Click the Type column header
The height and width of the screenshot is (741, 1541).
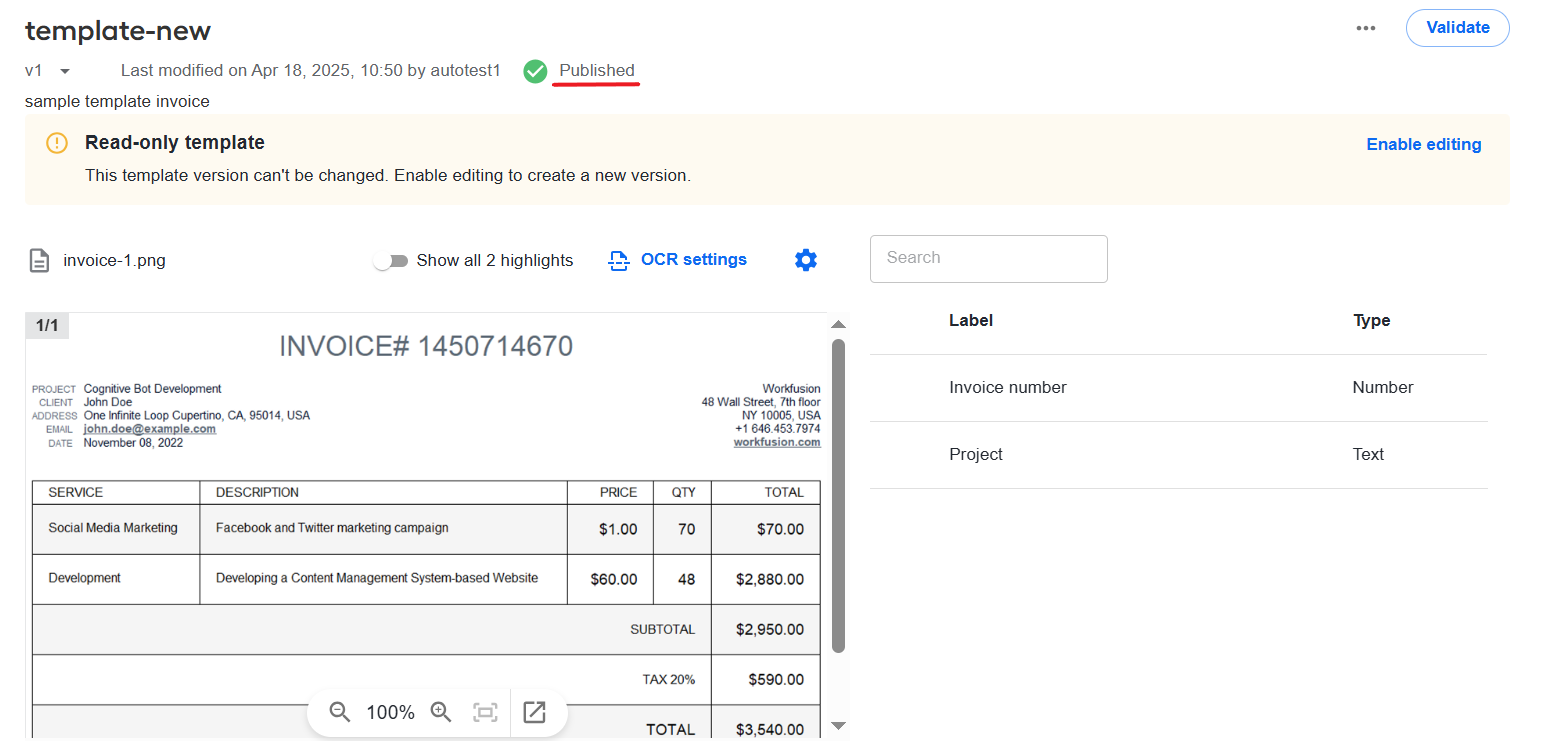[x=1371, y=321]
